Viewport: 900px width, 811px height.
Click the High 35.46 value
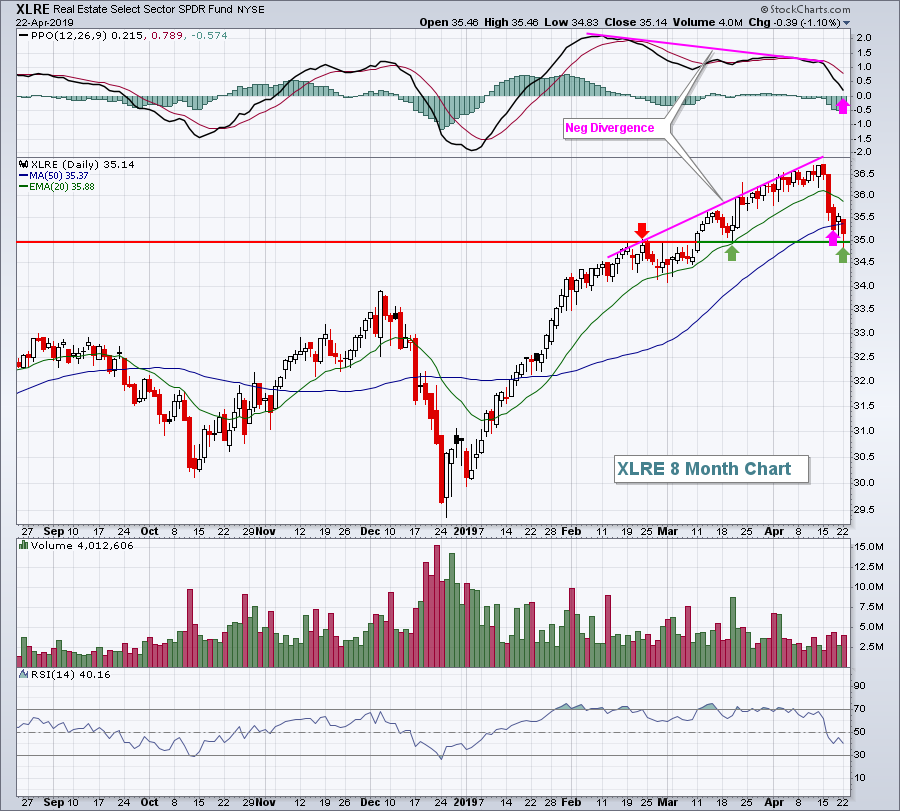511,22
